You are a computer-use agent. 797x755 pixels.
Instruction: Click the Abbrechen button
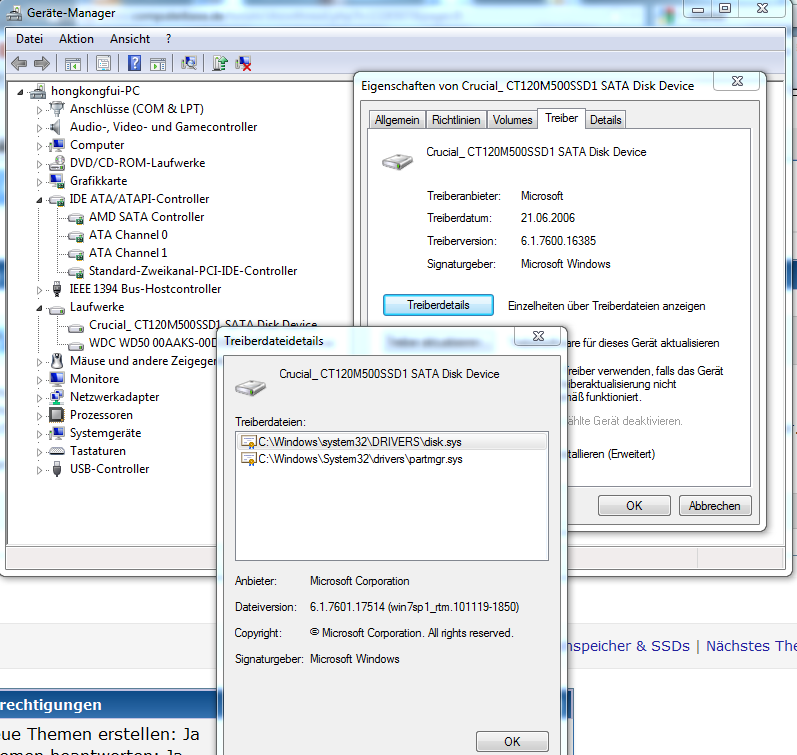click(x=715, y=506)
